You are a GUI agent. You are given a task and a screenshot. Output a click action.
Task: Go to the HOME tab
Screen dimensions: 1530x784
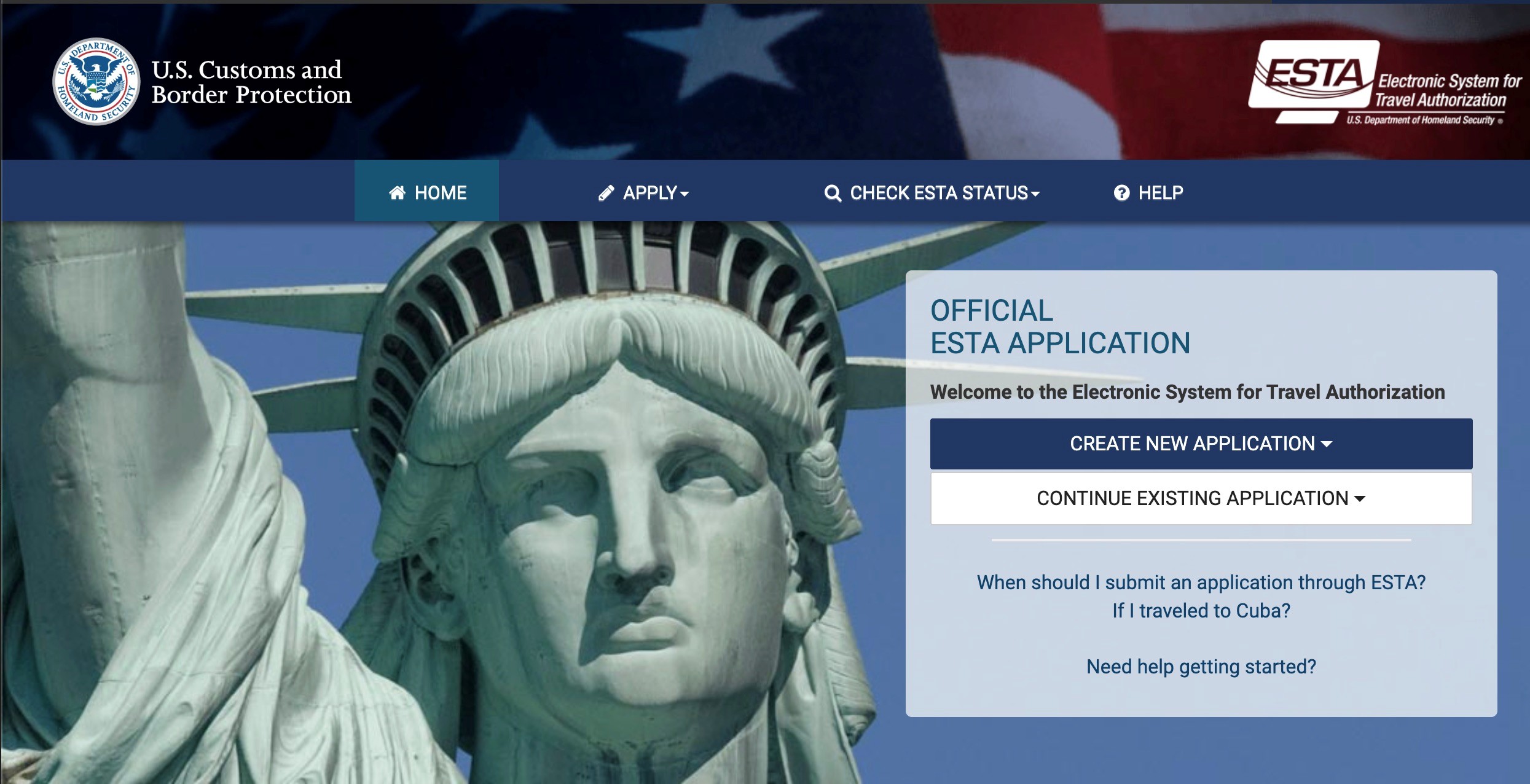point(427,192)
